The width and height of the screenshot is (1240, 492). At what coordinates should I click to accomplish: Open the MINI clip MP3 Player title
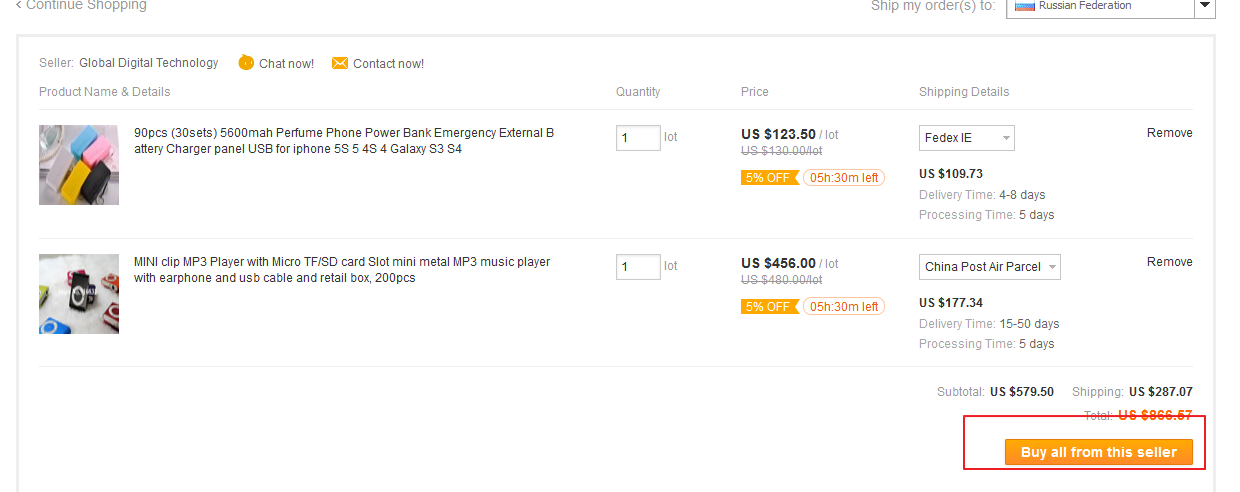(x=342, y=270)
